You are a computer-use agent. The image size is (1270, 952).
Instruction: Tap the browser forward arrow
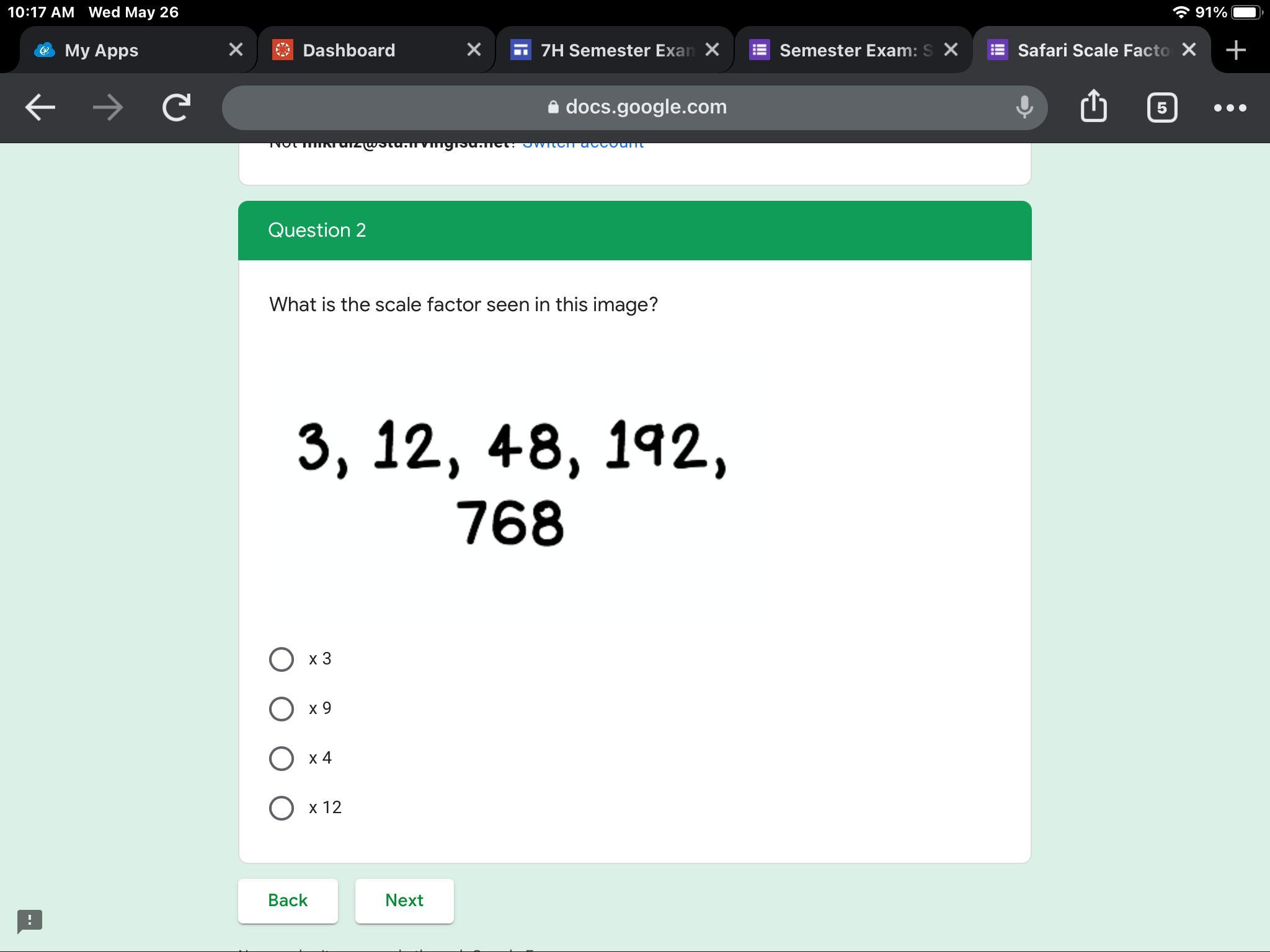pyautogui.click(x=108, y=108)
